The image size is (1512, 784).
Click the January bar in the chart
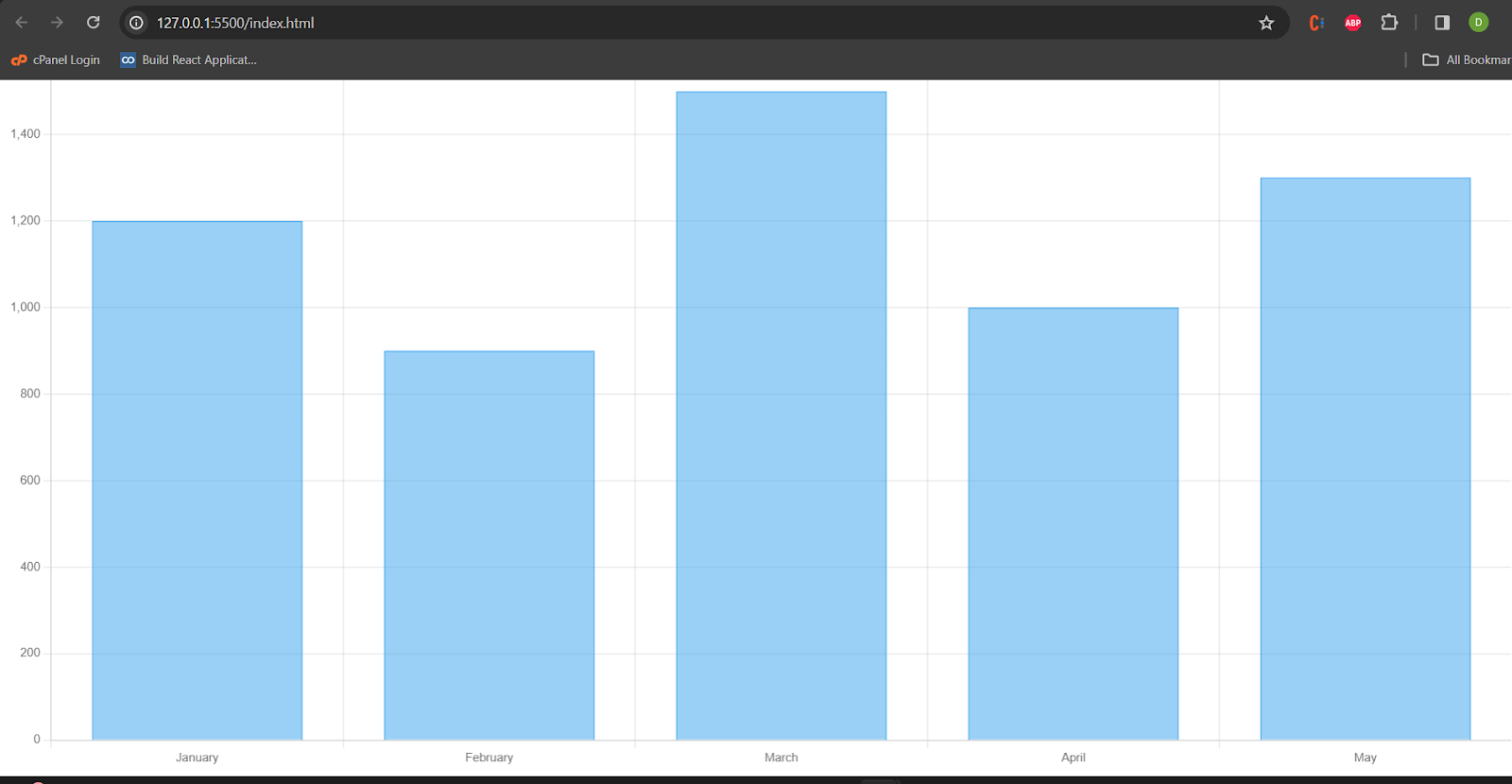coord(197,480)
